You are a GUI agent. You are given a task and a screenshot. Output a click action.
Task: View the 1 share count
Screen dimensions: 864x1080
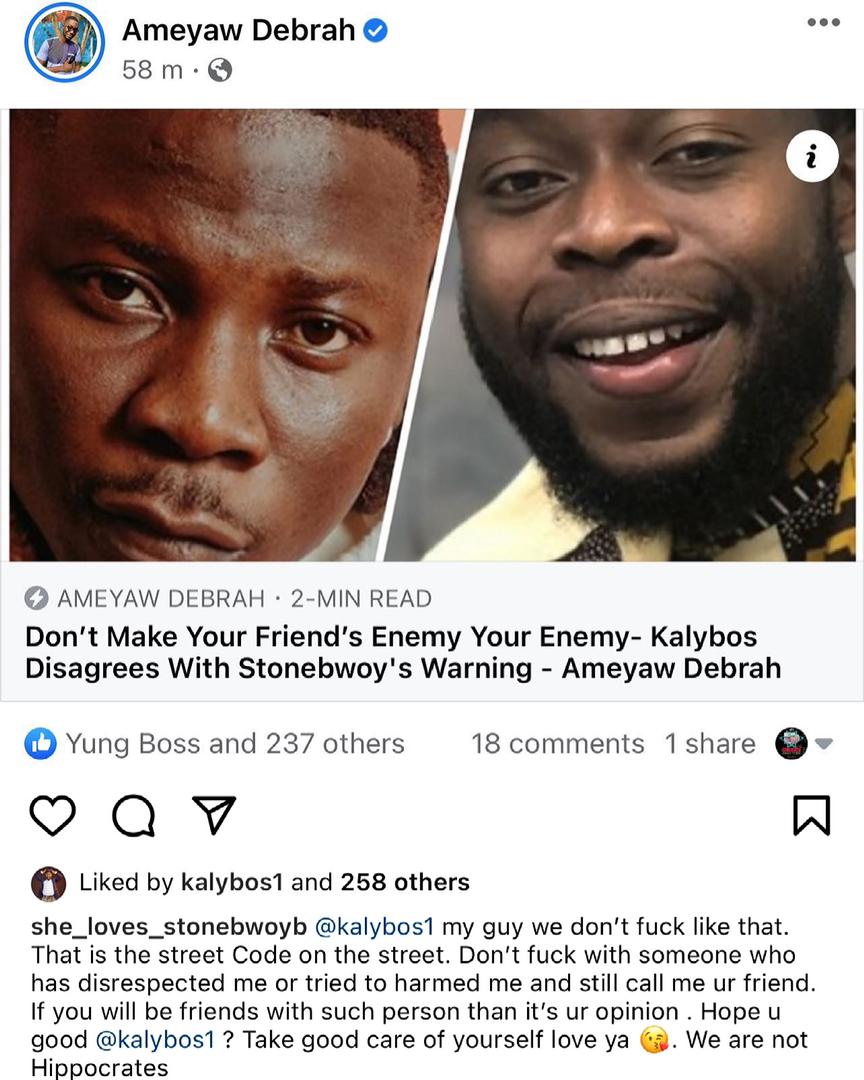click(x=710, y=744)
